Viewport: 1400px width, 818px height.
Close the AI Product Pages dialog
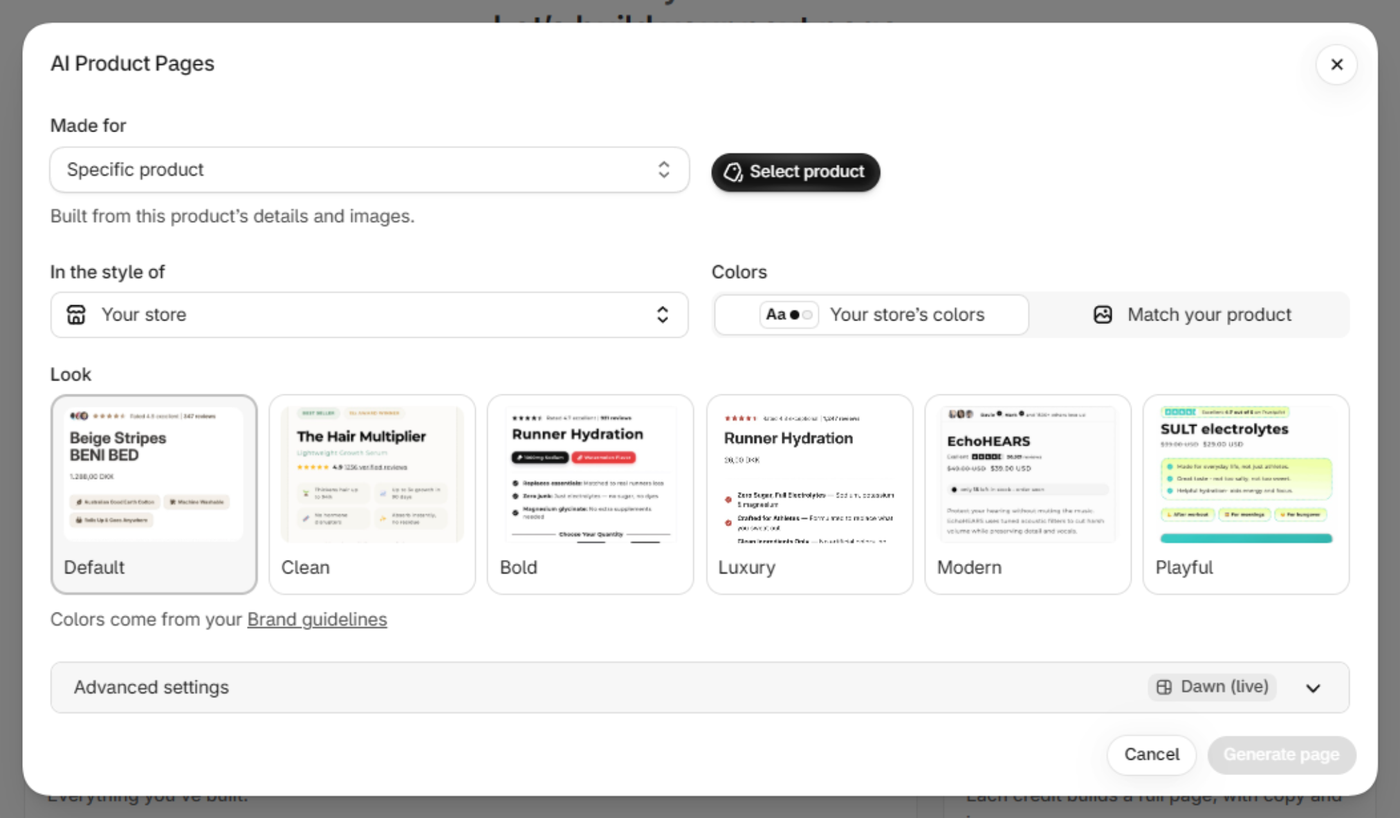coord(1336,65)
